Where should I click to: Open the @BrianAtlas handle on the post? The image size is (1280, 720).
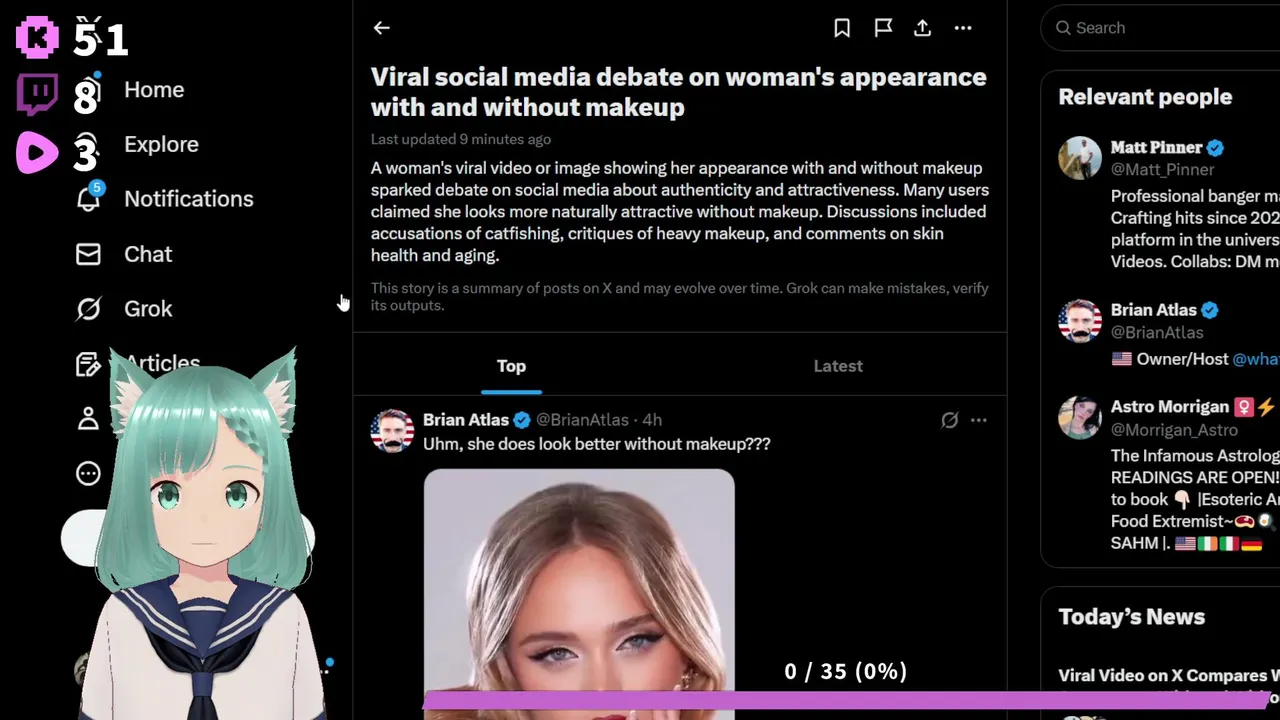click(583, 420)
